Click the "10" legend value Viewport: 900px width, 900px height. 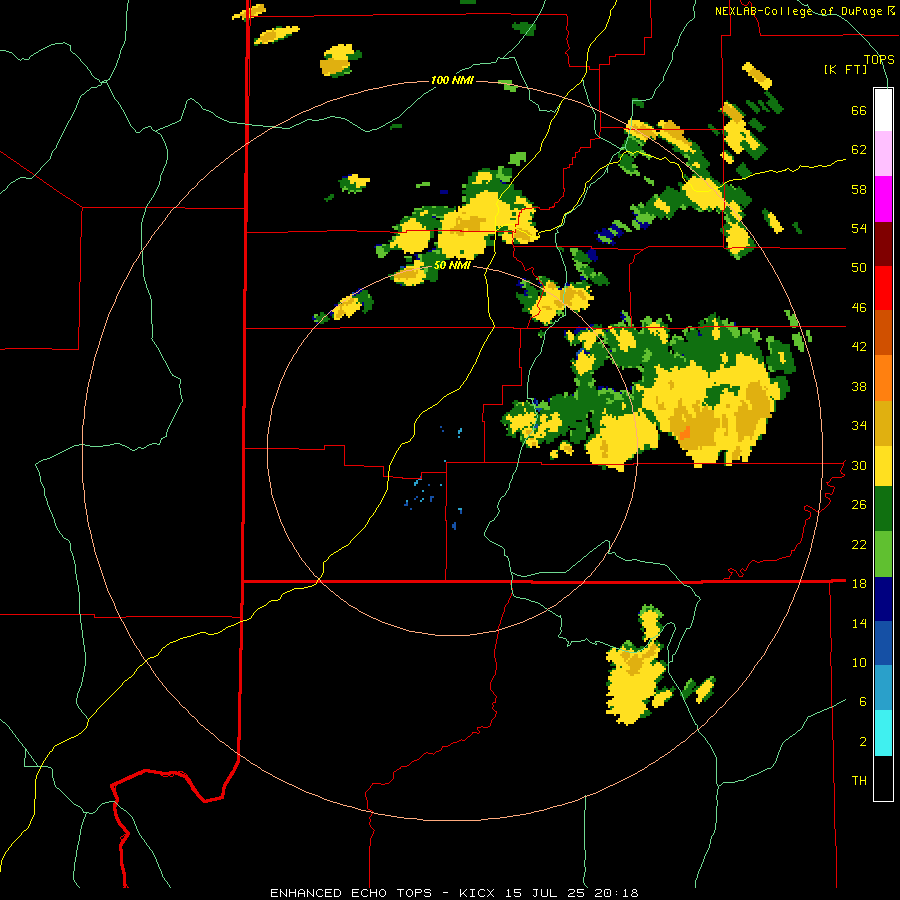[x=859, y=662]
